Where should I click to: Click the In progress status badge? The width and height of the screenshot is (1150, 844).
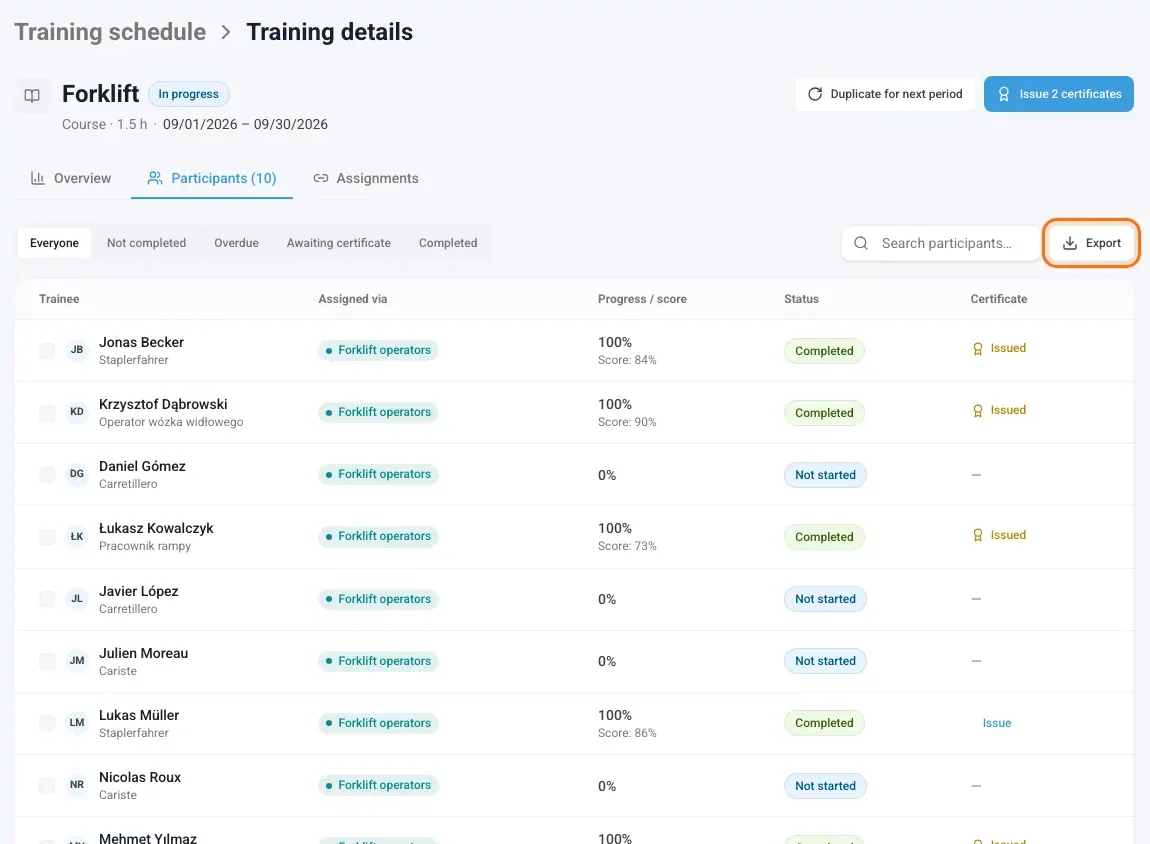[x=188, y=94]
